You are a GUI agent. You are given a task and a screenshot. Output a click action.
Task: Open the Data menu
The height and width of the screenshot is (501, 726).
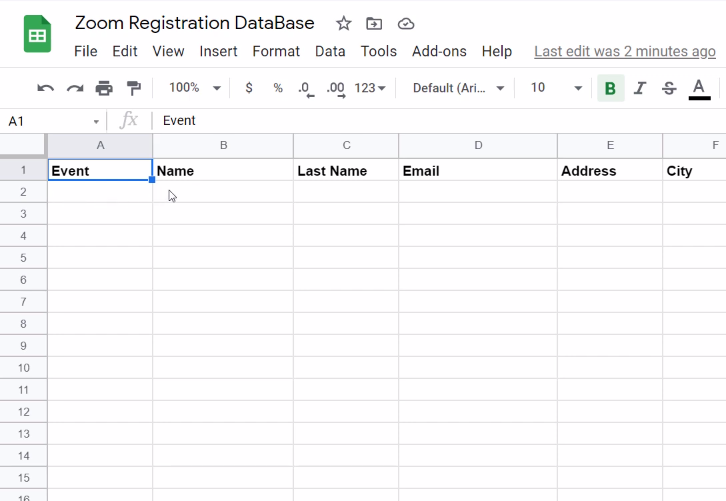330,51
